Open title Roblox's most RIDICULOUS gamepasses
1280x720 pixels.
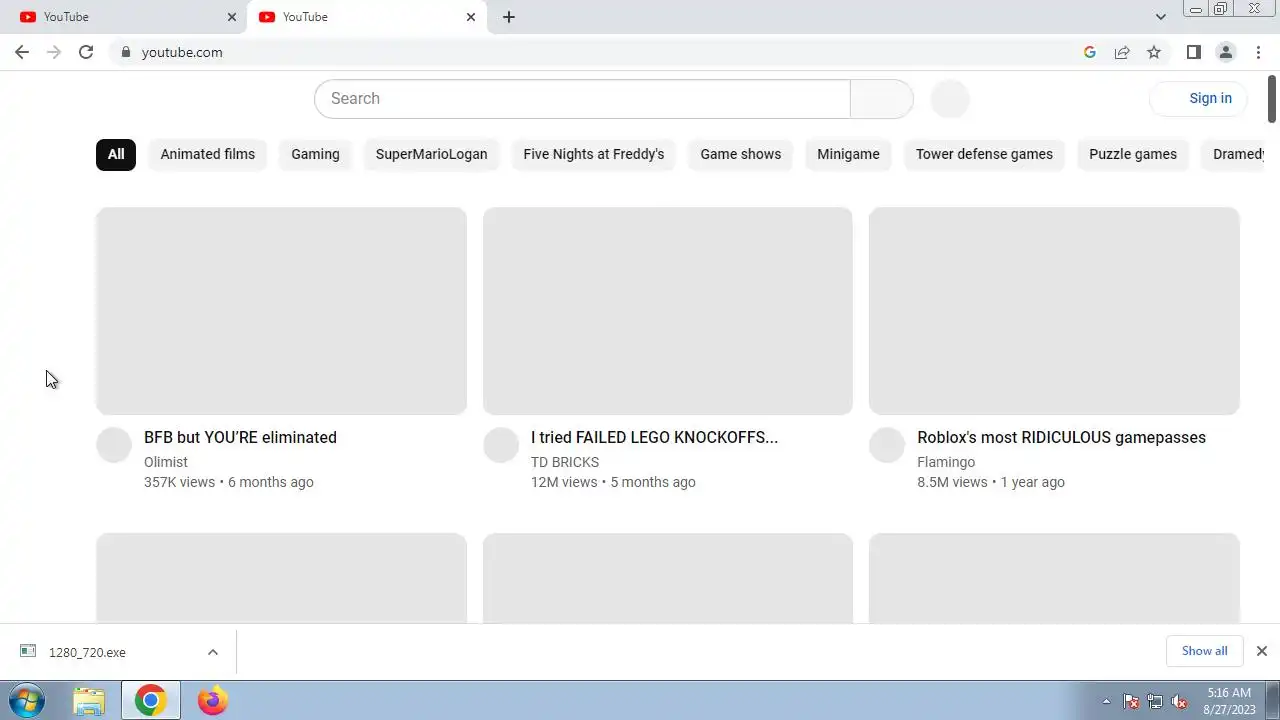coord(1061,438)
